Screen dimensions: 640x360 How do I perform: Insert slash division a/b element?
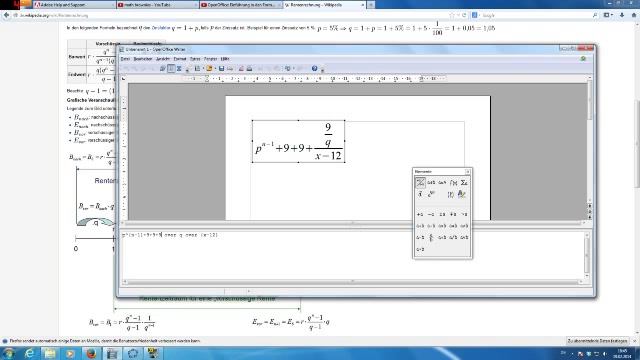pos(453,238)
